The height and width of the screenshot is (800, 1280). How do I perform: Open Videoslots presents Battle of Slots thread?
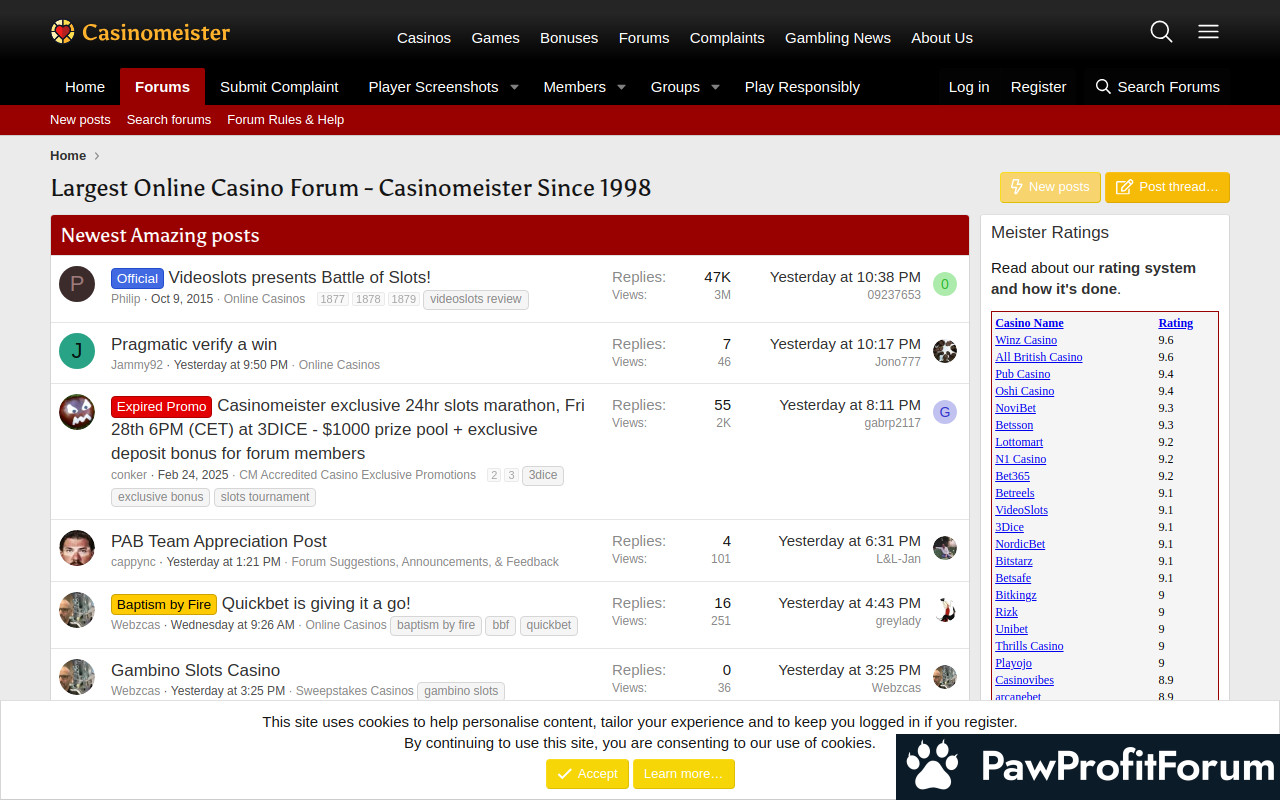click(300, 278)
